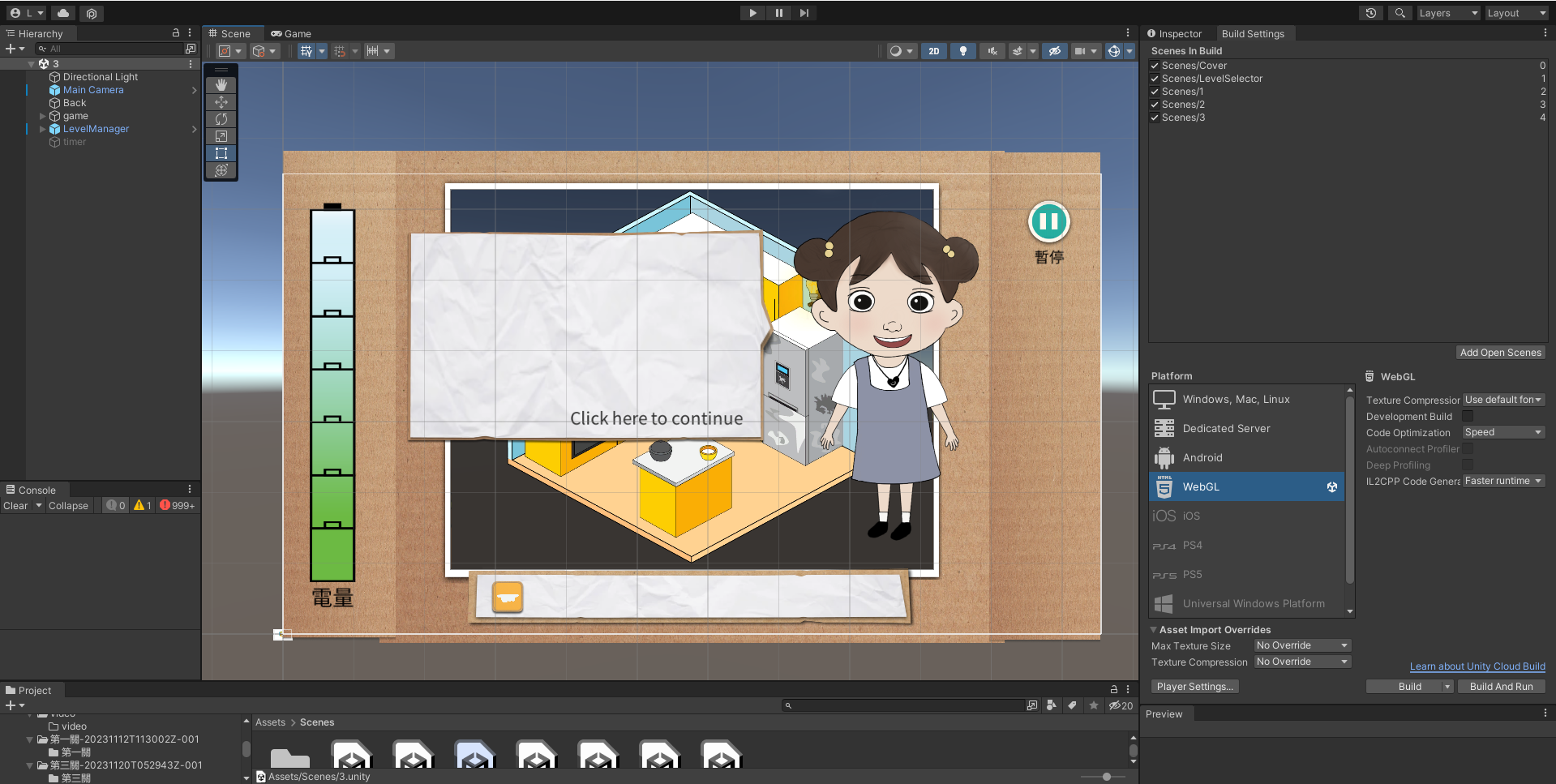The width and height of the screenshot is (1556, 784).
Task: Click the Play button
Action: (x=752, y=13)
